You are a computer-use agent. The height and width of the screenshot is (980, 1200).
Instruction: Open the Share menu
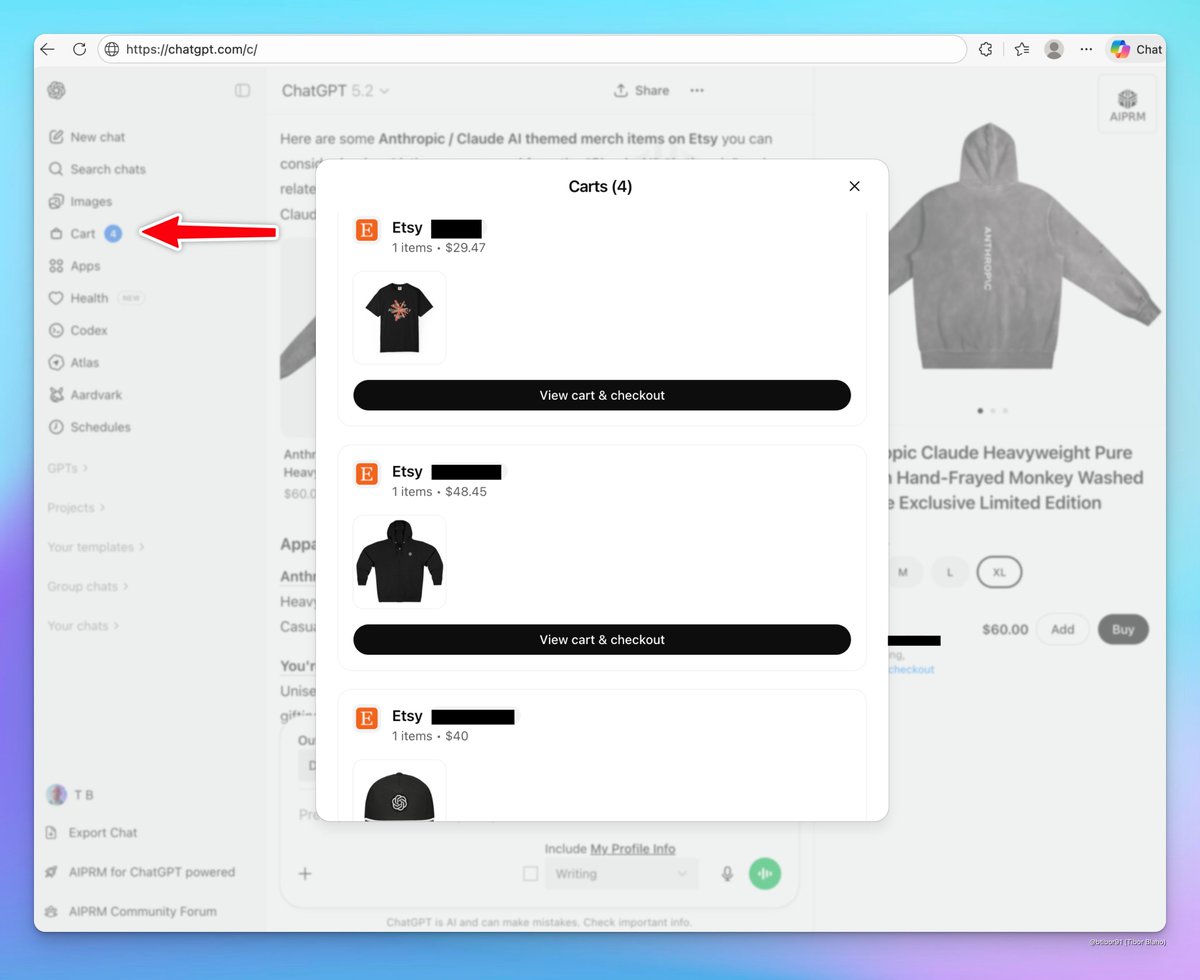point(641,90)
